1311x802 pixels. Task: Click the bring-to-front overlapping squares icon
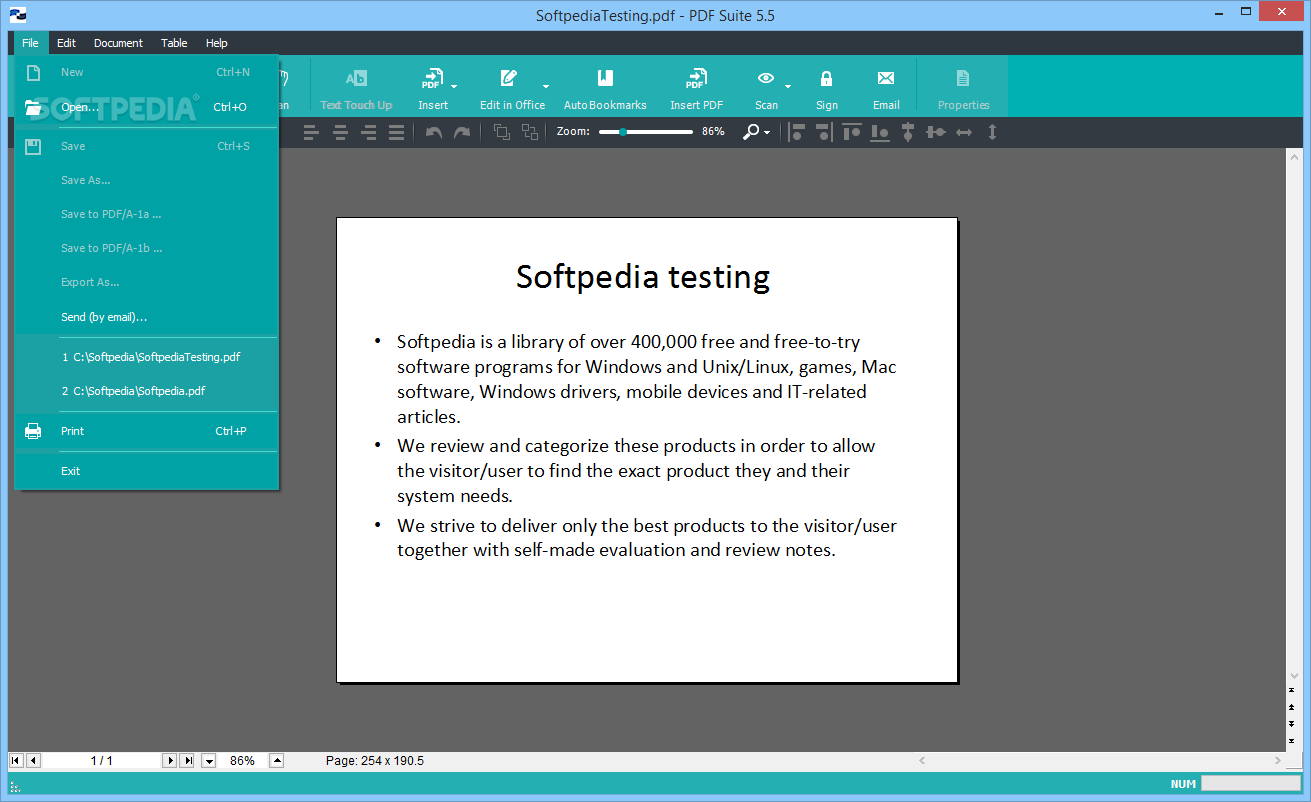(x=501, y=132)
